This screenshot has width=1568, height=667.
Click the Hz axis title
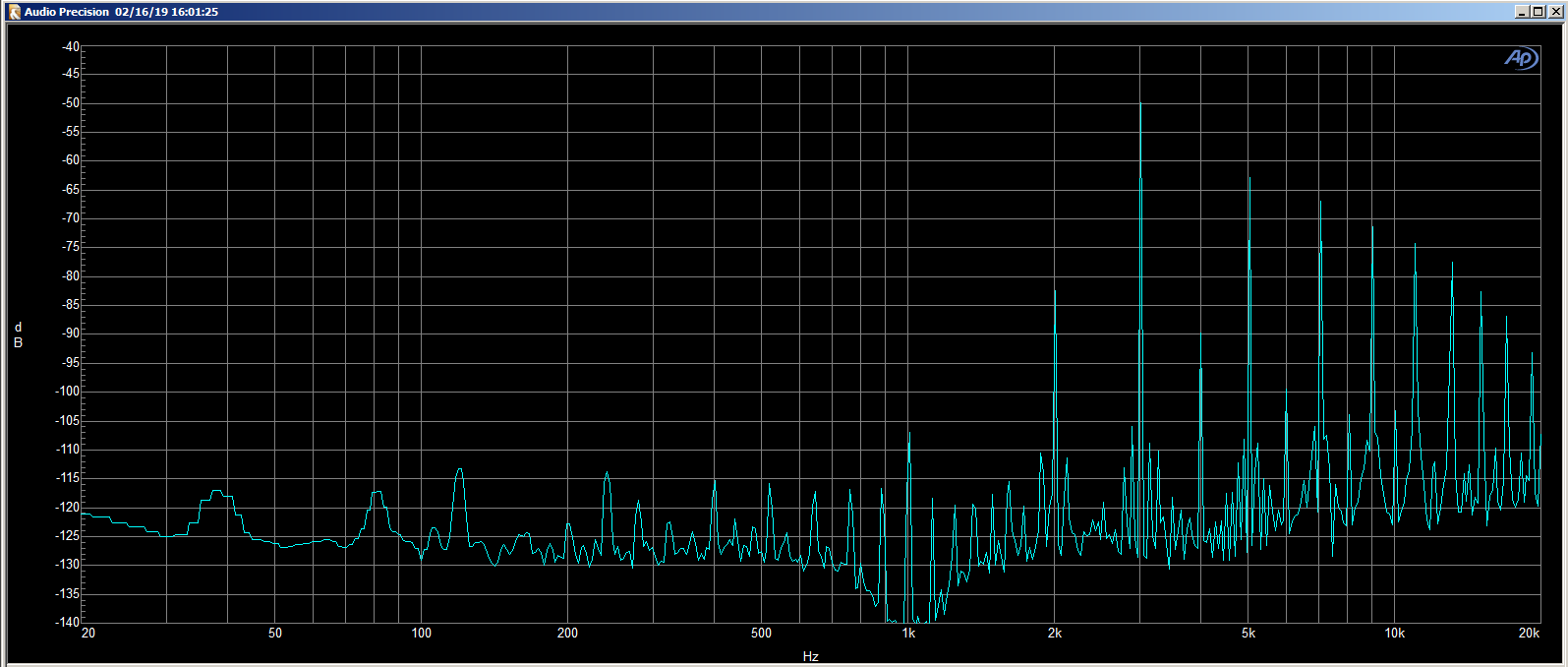810,656
